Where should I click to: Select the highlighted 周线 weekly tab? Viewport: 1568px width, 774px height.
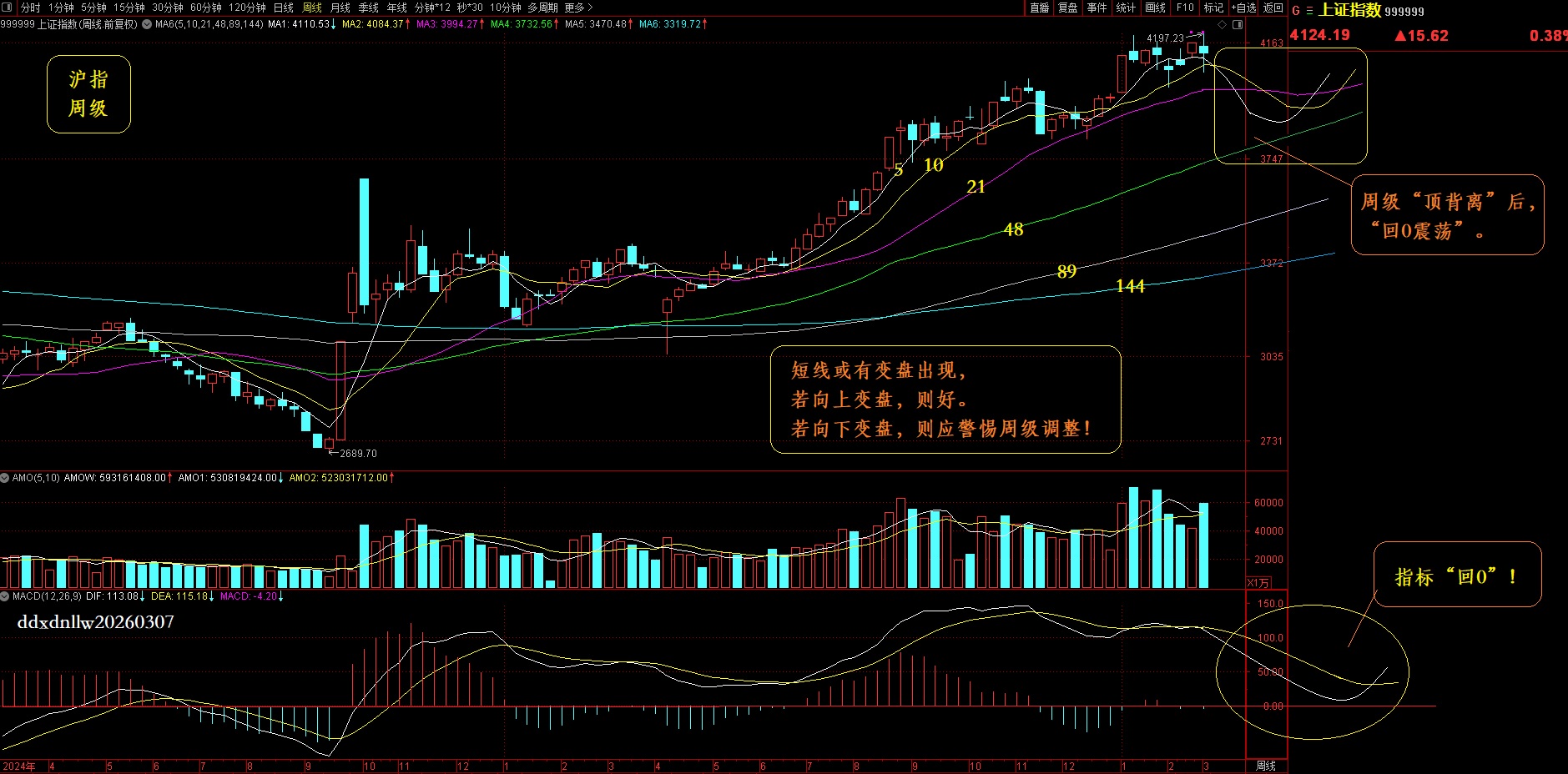coord(312,8)
